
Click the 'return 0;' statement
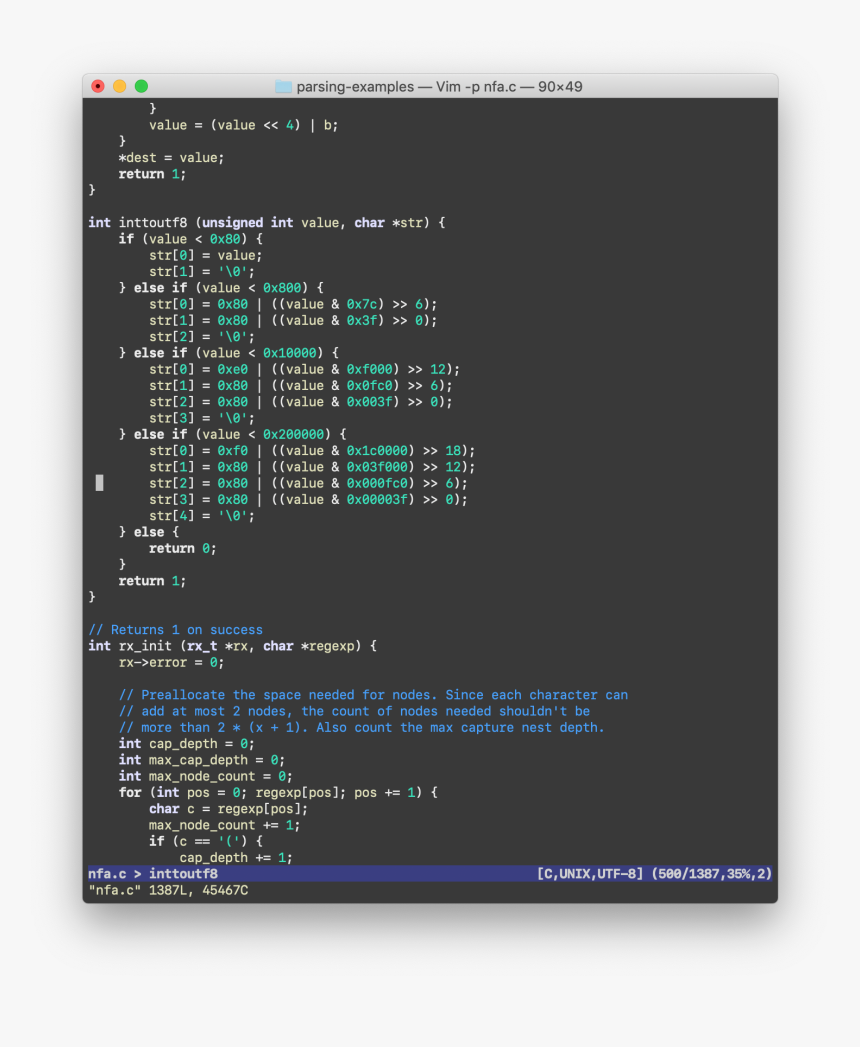pyautogui.click(x=182, y=548)
